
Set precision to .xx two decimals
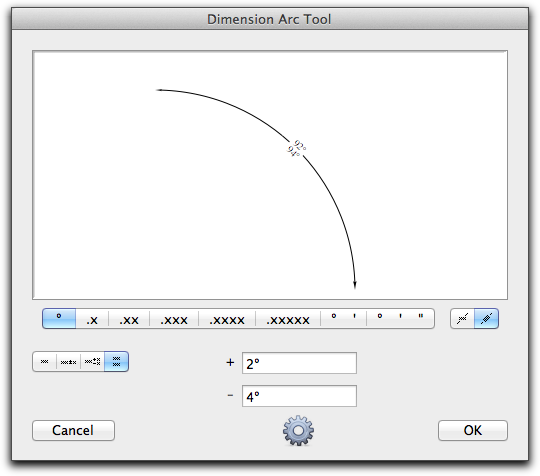click(x=129, y=319)
